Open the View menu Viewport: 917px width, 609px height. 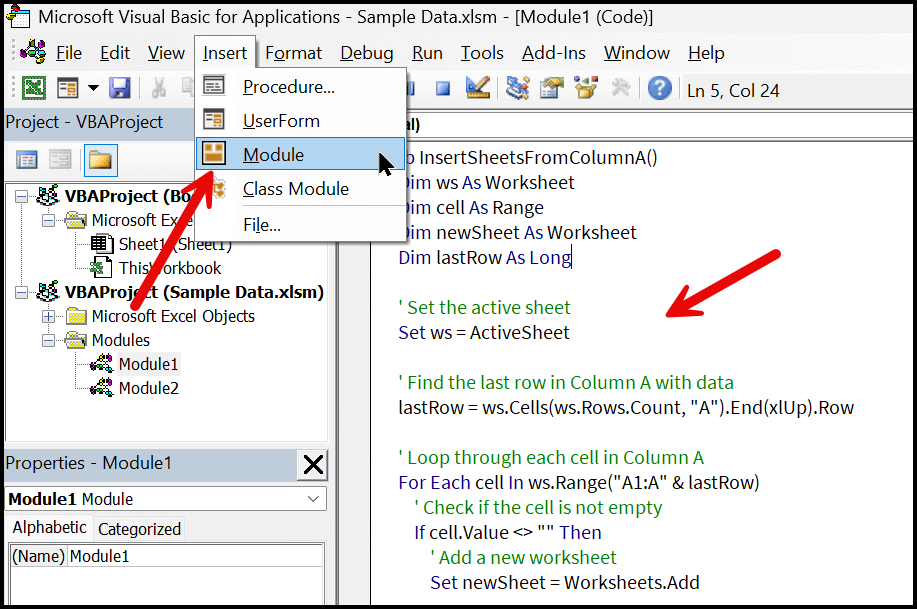[166, 53]
